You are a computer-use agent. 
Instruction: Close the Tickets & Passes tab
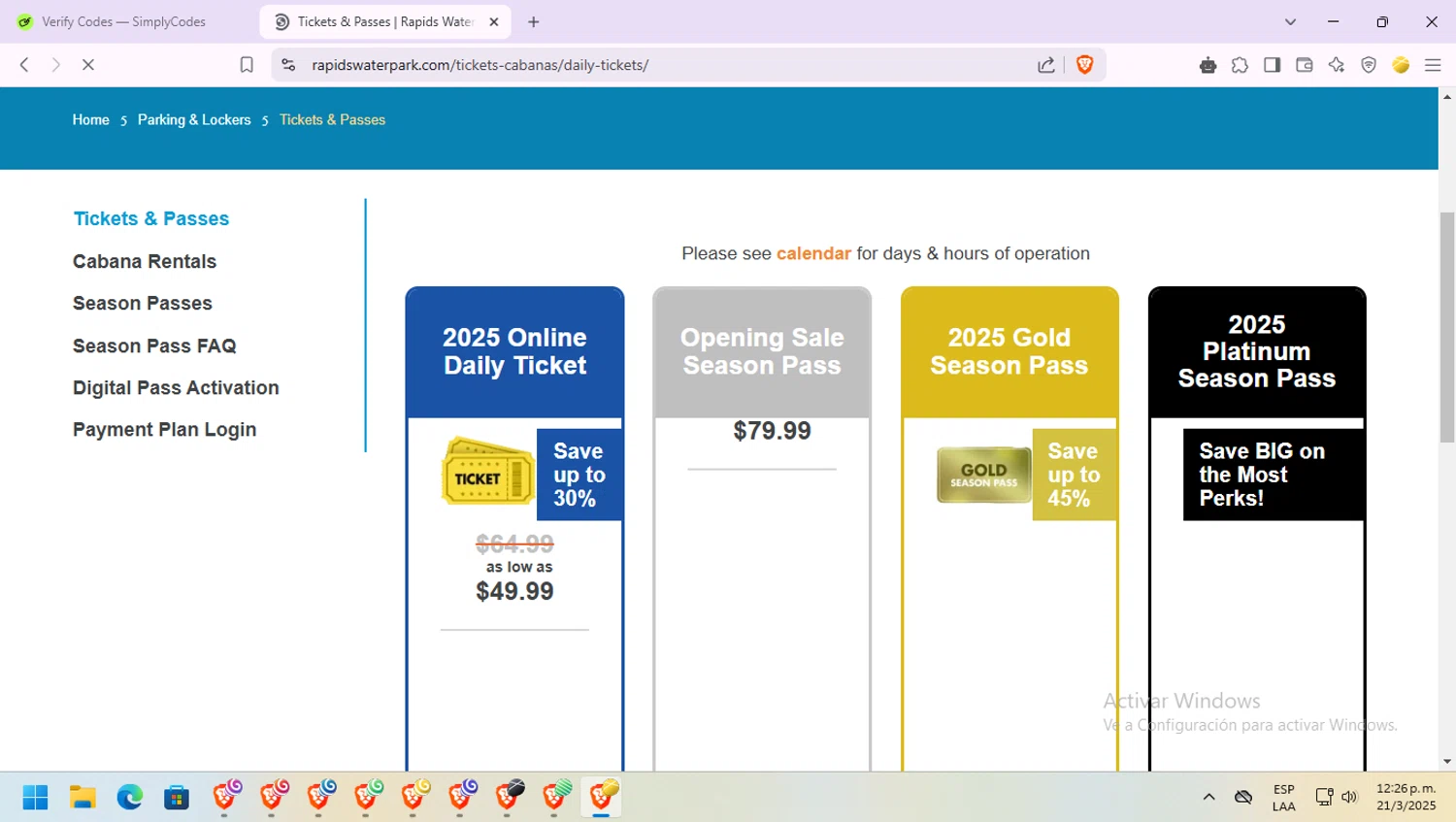pyautogui.click(x=493, y=21)
